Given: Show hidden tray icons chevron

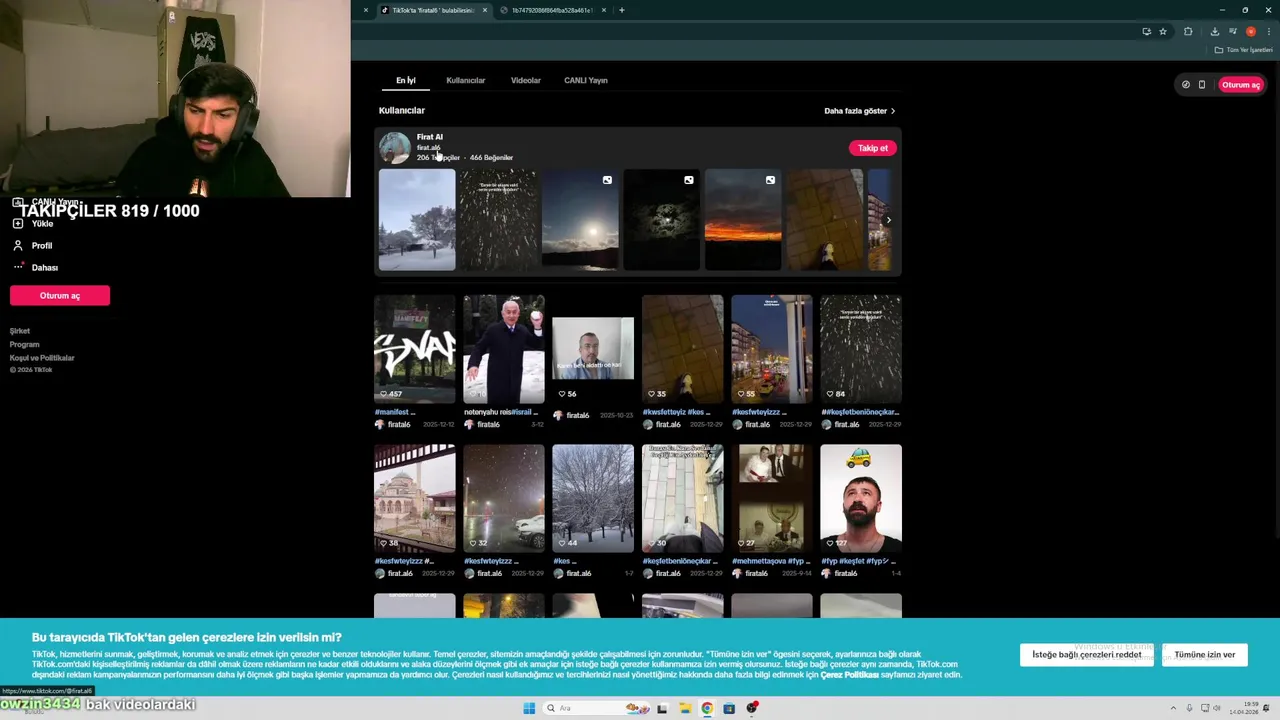Looking at the screenshot, I should [x=1173, y=708].
